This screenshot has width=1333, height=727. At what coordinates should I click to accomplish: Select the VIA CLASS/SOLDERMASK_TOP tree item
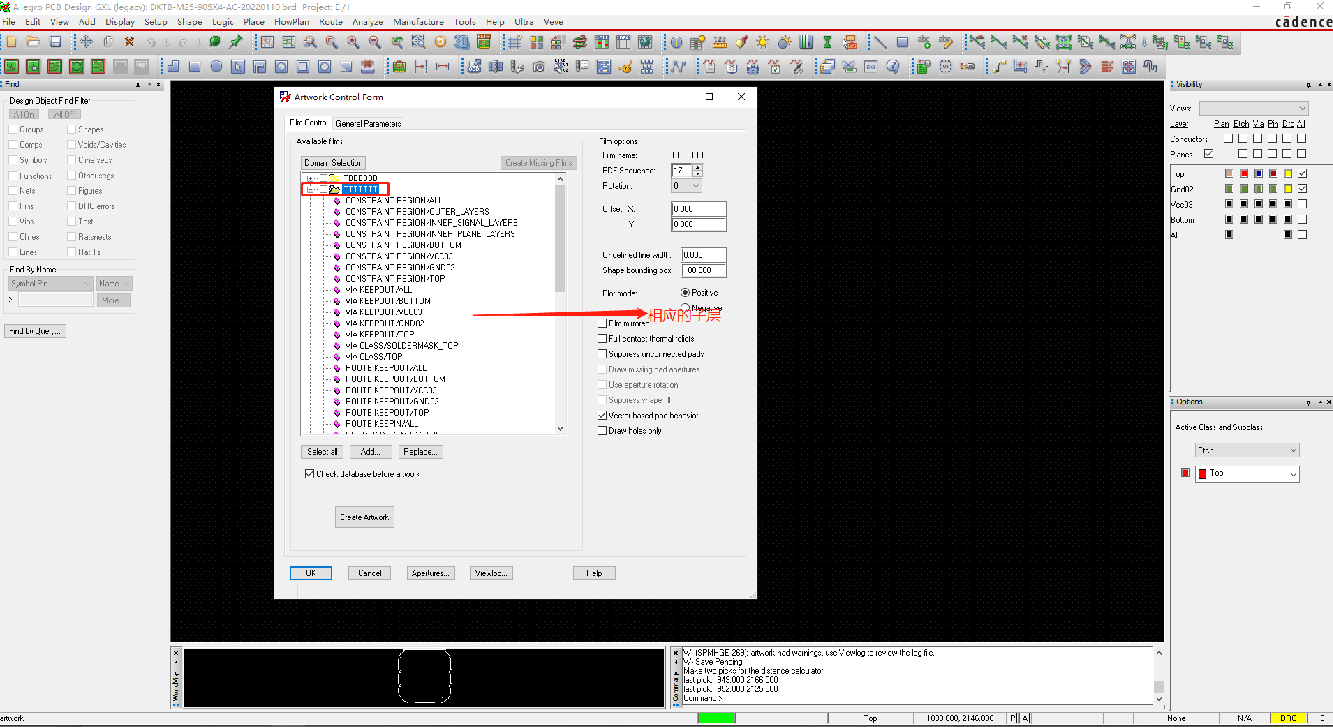(401, 345)
